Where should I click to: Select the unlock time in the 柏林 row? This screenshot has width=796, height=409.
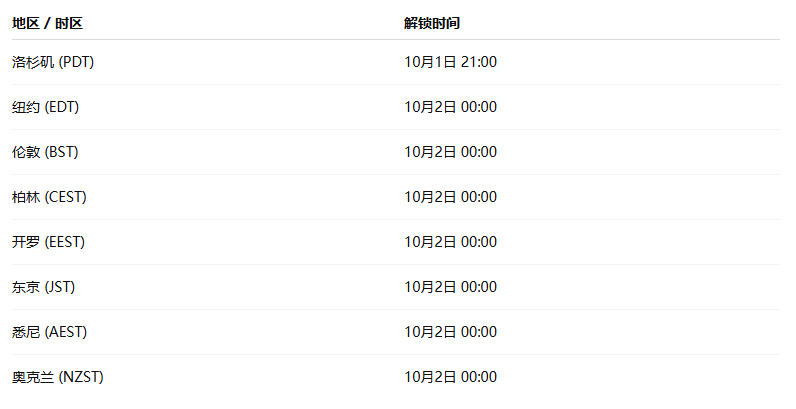[450, 197]
